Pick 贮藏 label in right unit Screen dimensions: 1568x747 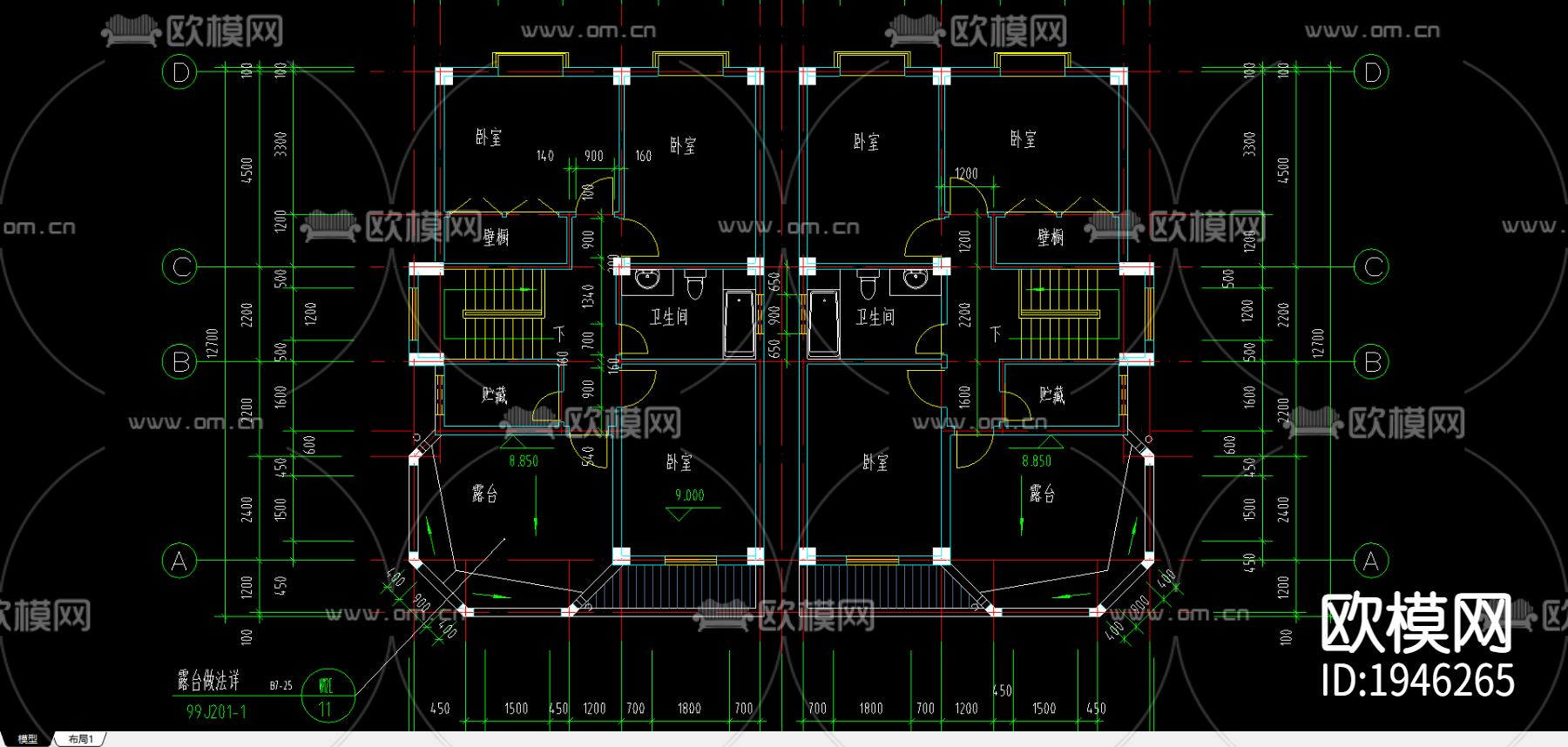(x=1051, y=395)
